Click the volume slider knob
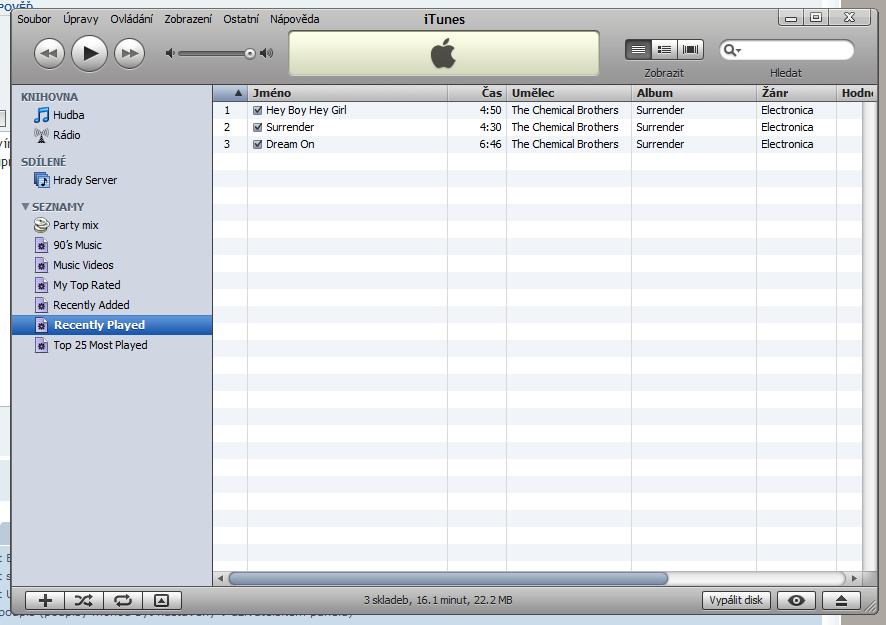The width and height of the screenshot is (886, 625). pyautogui.click(x=250, y=54)
